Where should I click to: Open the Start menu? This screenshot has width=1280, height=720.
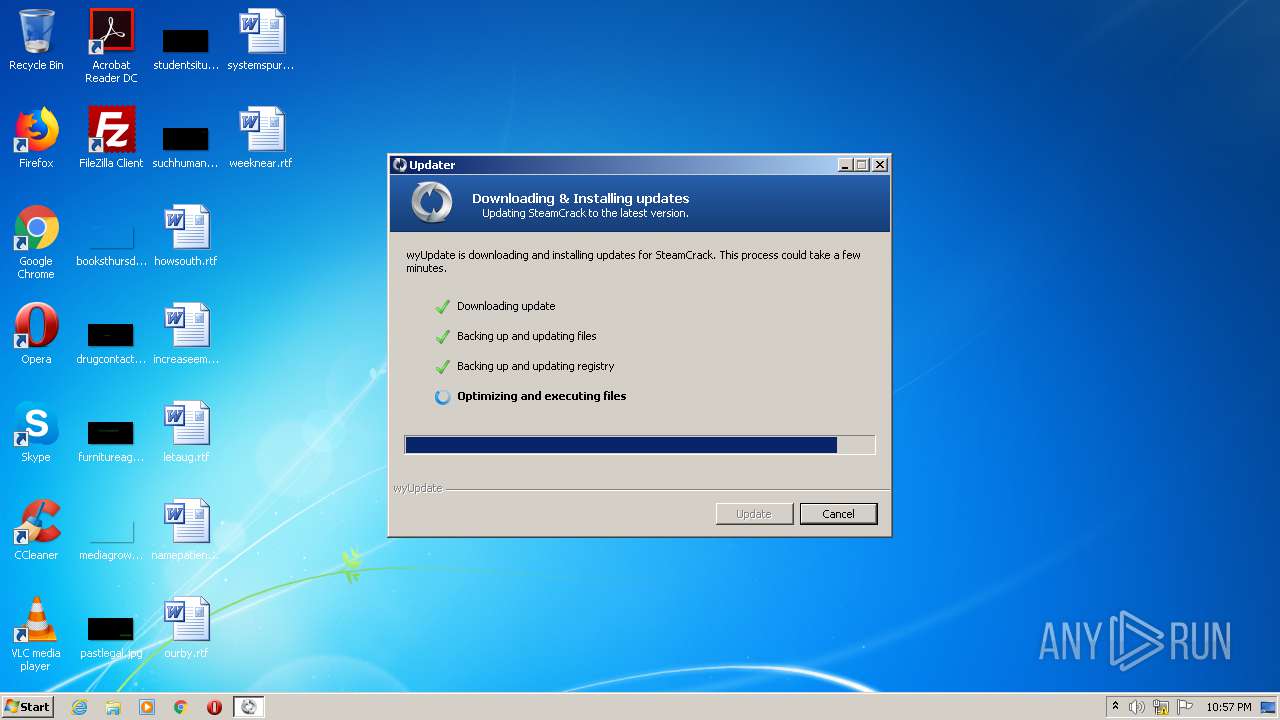pos(27,707)
